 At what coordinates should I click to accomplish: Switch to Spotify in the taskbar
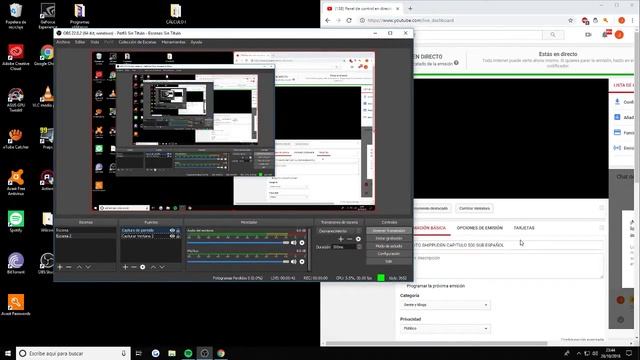(188, 353)
